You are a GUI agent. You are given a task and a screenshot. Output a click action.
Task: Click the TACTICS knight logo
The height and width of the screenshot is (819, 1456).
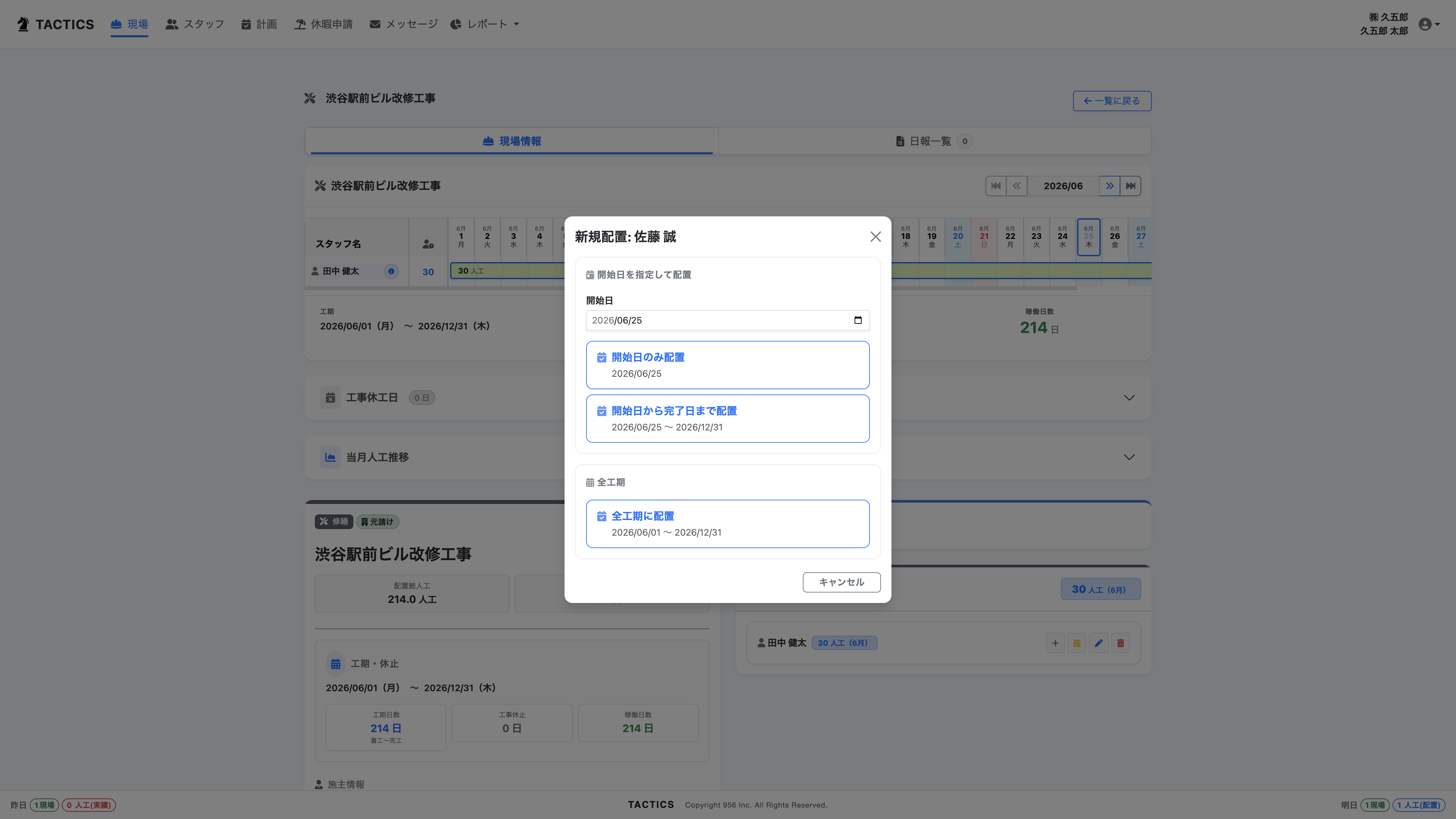(x=23, y=24)
